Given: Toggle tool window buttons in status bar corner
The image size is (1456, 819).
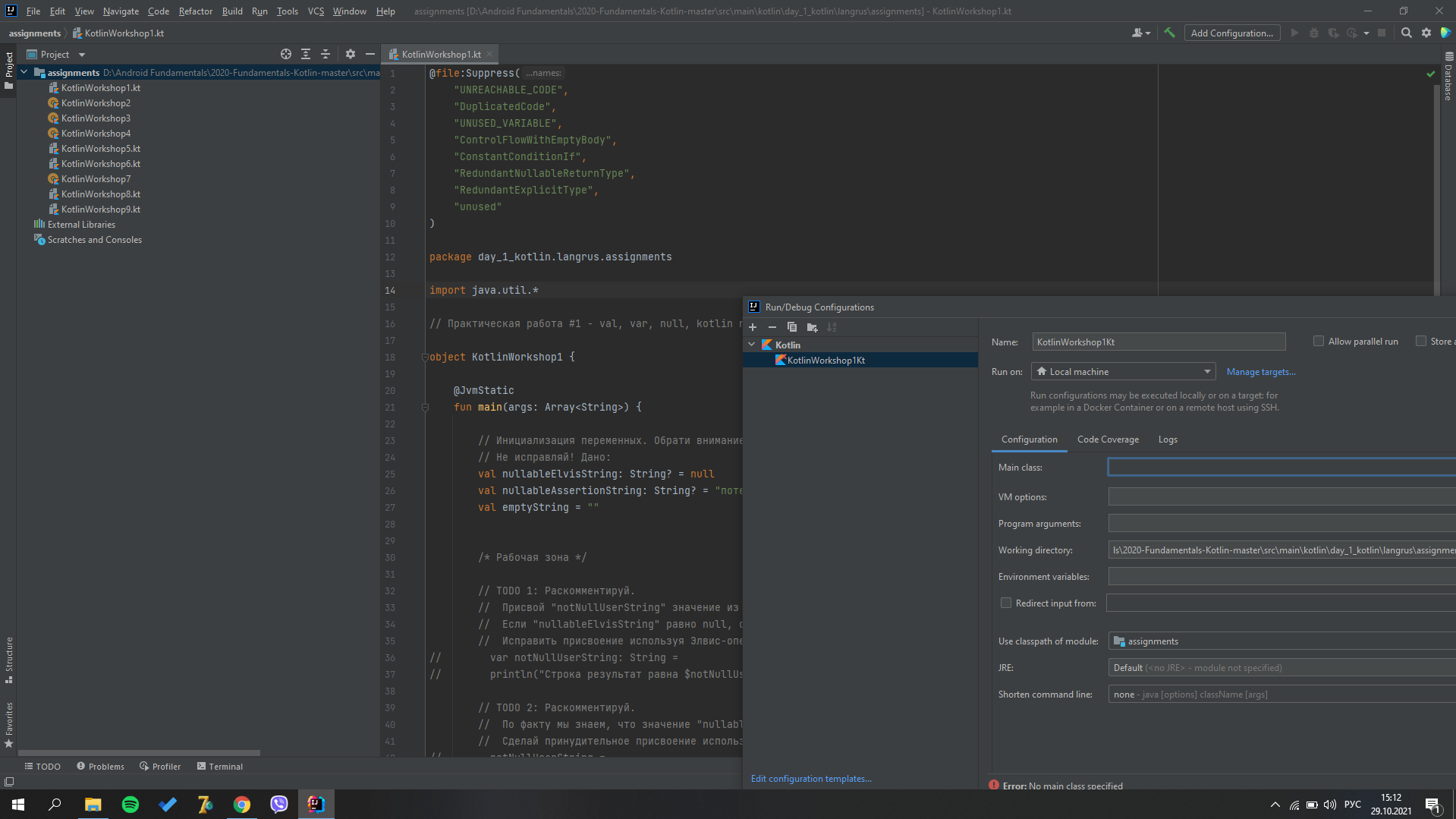Looking at the screenshot, I should [9, 781].
